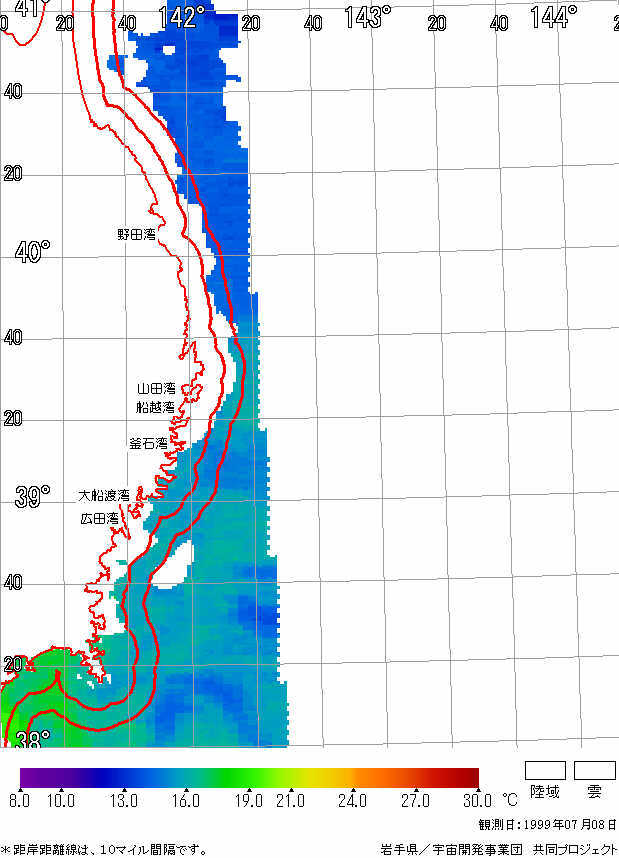619x858 pixels.
Task: Click the 144° longitude label
Action: 553,17
